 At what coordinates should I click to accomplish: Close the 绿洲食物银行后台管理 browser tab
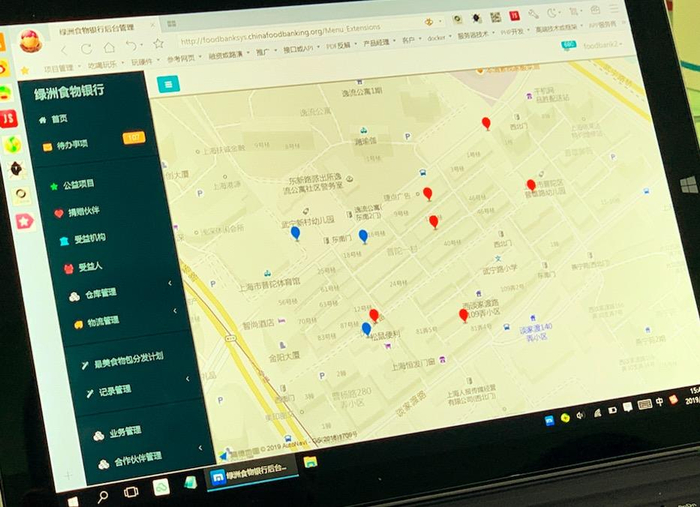pyautogui.click(x=153, y=25)
